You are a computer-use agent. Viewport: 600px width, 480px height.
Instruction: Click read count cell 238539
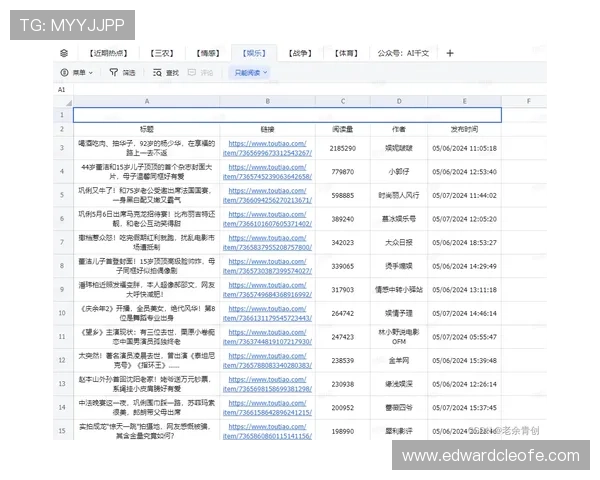(x=343, y=361)
